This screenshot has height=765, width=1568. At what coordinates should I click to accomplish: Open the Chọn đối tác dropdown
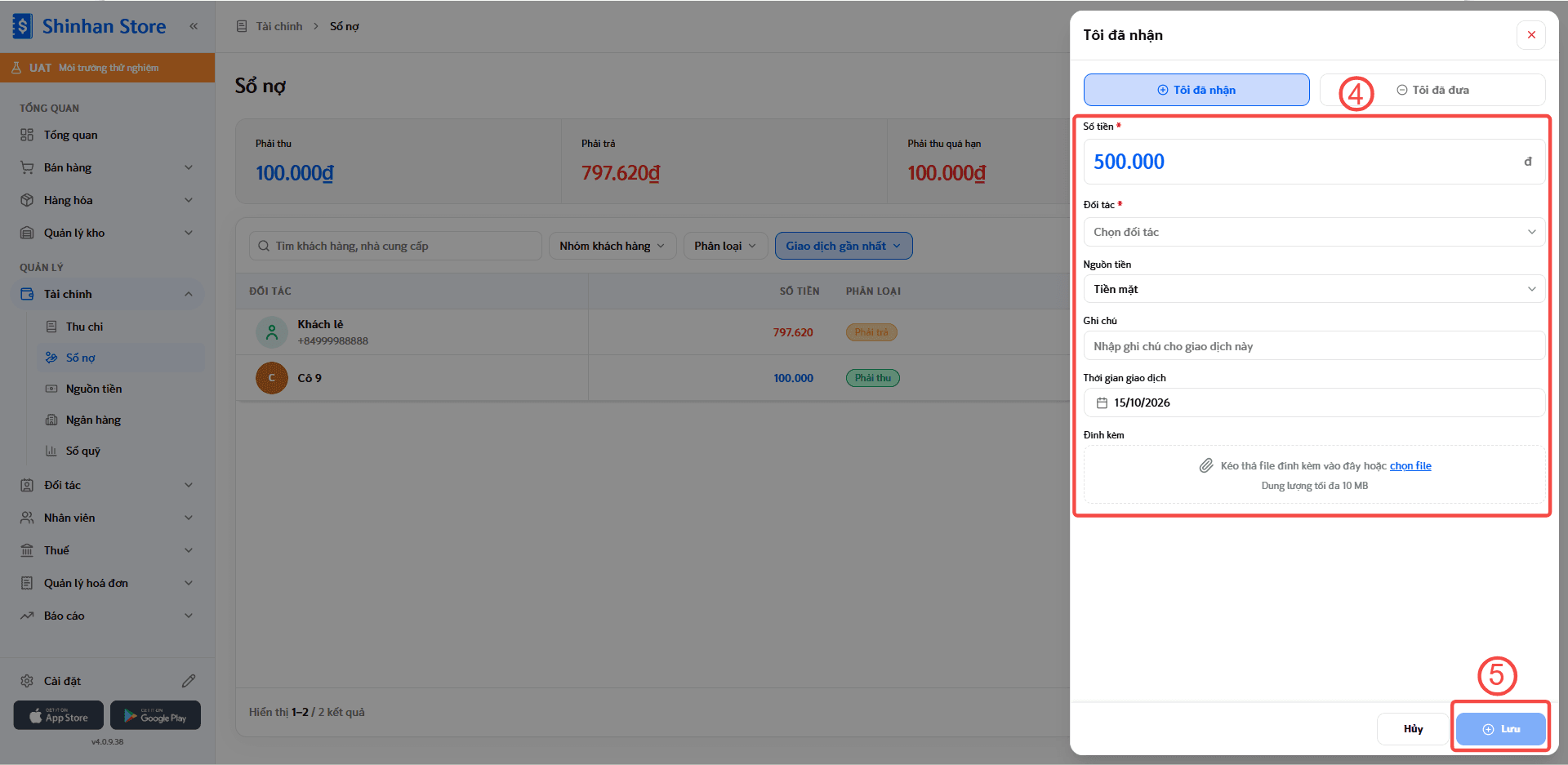tap(1314, 232)
